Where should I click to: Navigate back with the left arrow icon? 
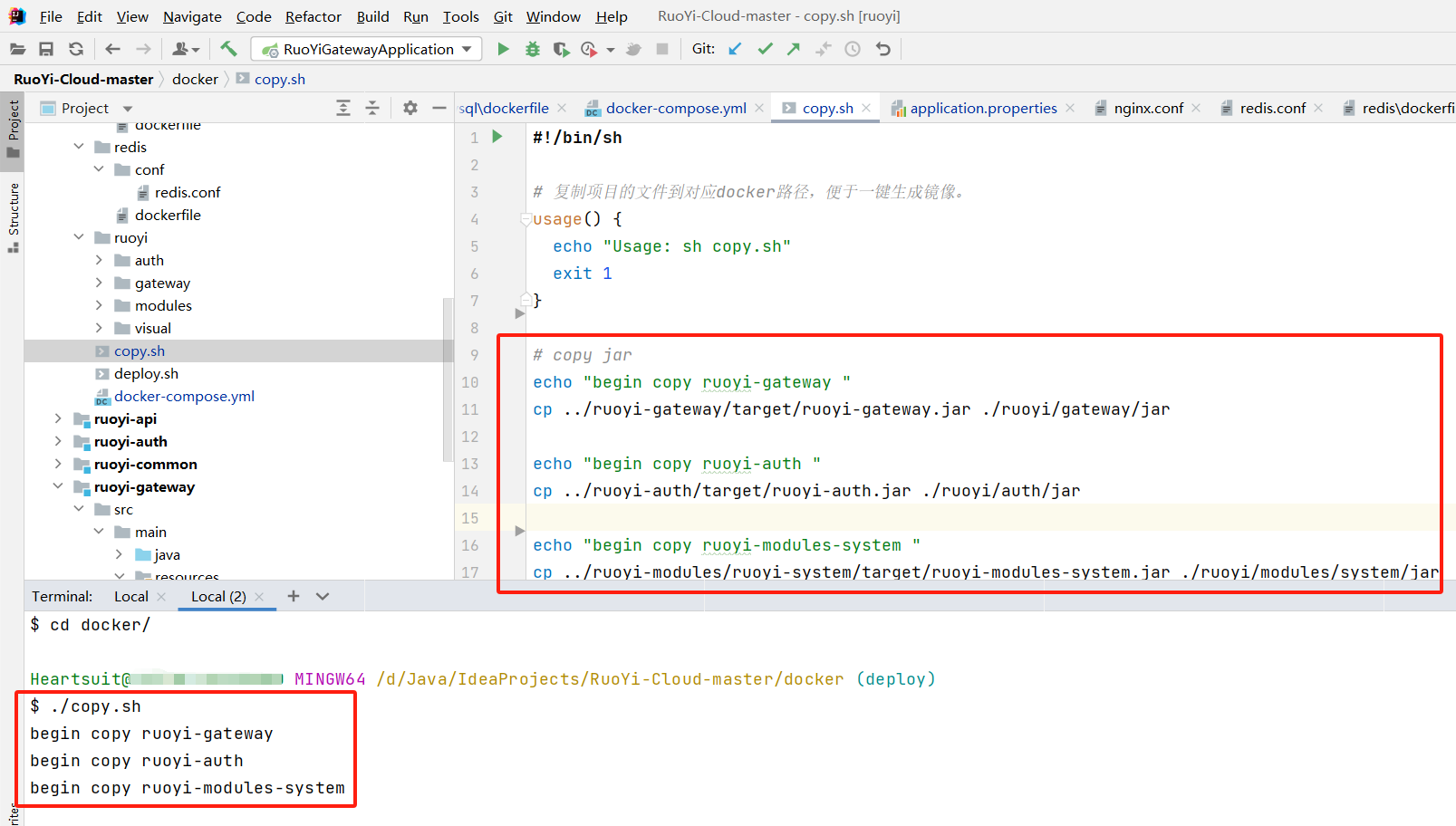click(112, 49)
